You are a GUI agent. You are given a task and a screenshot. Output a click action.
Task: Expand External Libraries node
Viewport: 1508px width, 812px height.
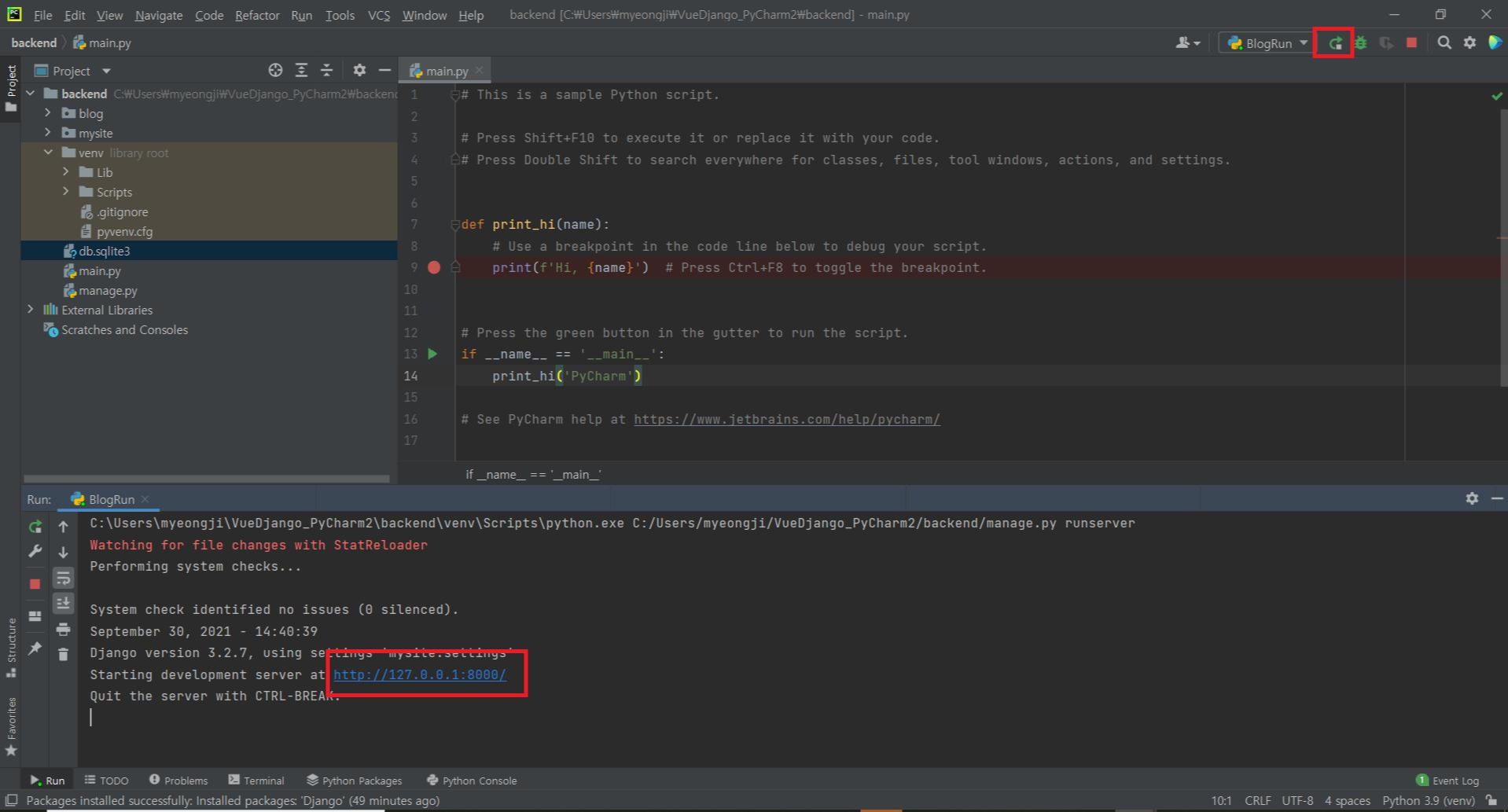tap(31, 310)
